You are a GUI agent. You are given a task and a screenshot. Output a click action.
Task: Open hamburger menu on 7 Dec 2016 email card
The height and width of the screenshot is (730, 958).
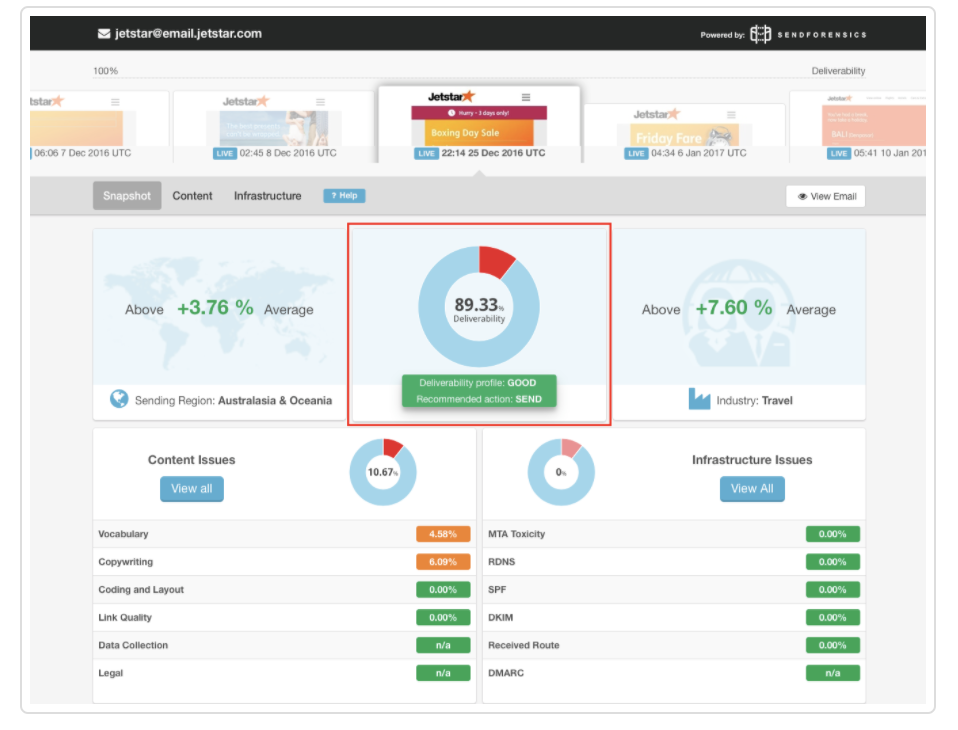pyautogui.click(x=115, y=102)
